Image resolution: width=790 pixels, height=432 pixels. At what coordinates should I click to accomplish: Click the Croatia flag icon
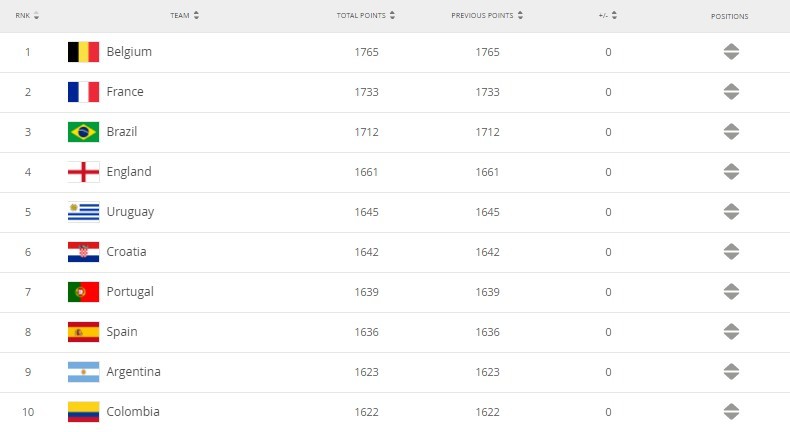coord(83,252)
